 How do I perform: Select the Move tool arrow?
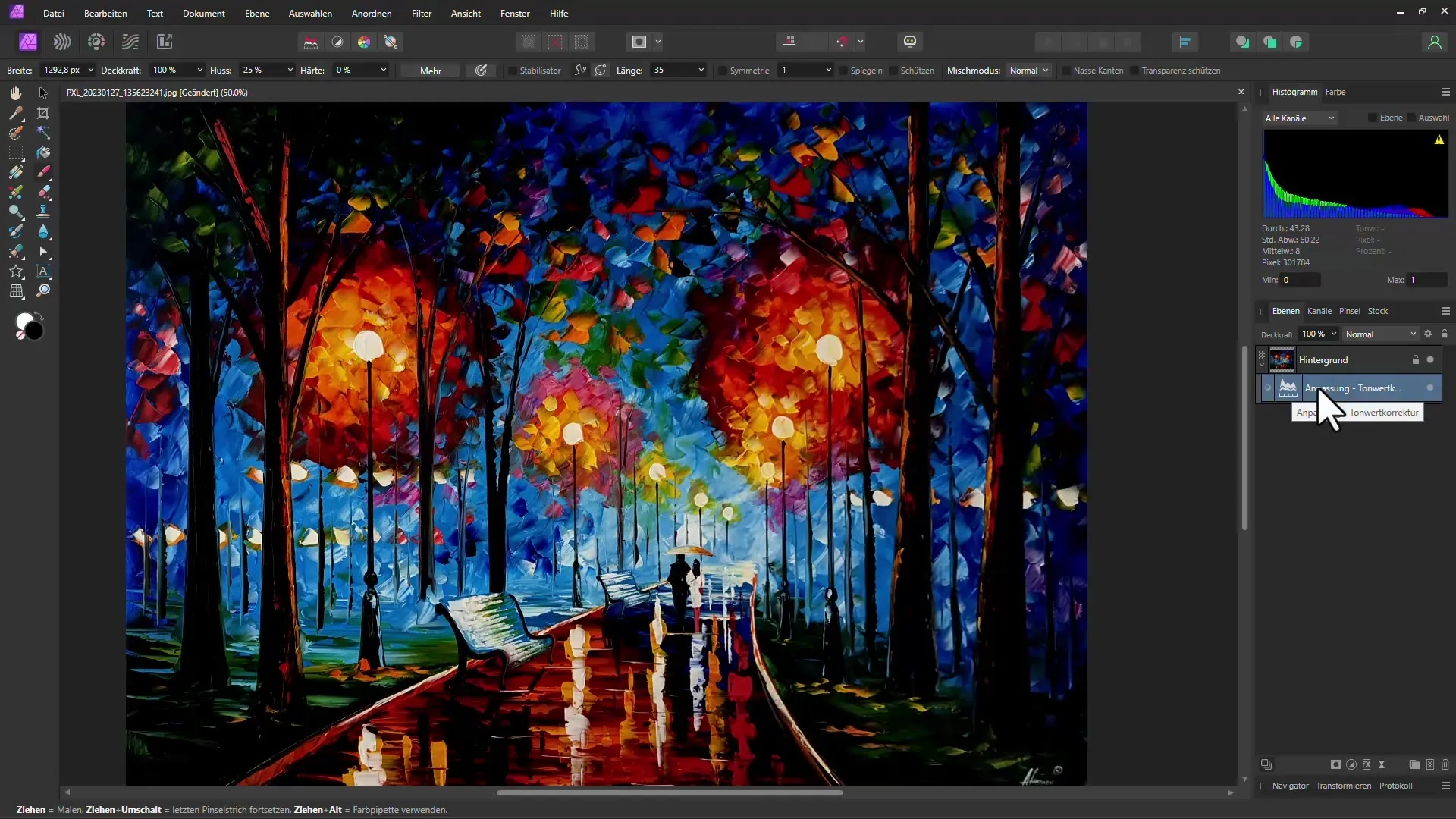(x=43, y=93)
